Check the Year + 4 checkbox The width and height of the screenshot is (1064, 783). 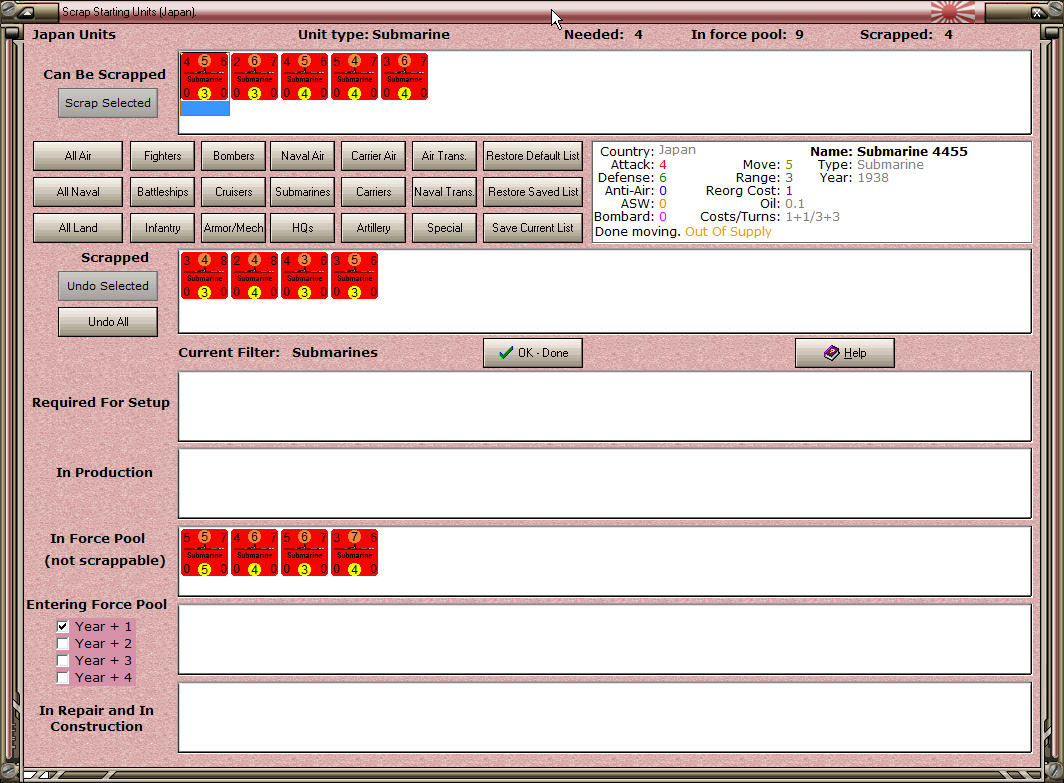[x=62, y=677]
